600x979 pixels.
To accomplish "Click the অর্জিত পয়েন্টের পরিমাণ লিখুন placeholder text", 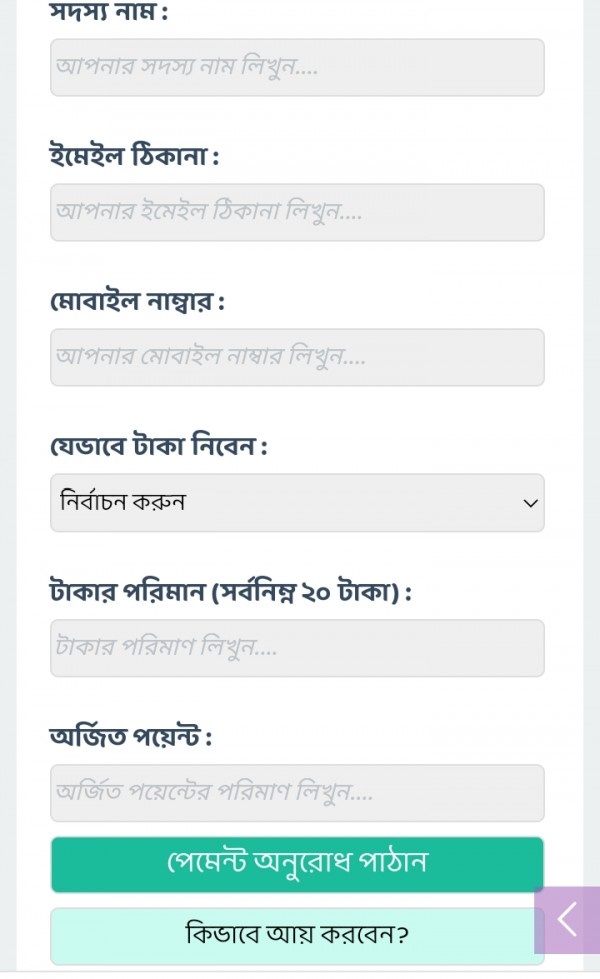I will (x=215, y=793).
